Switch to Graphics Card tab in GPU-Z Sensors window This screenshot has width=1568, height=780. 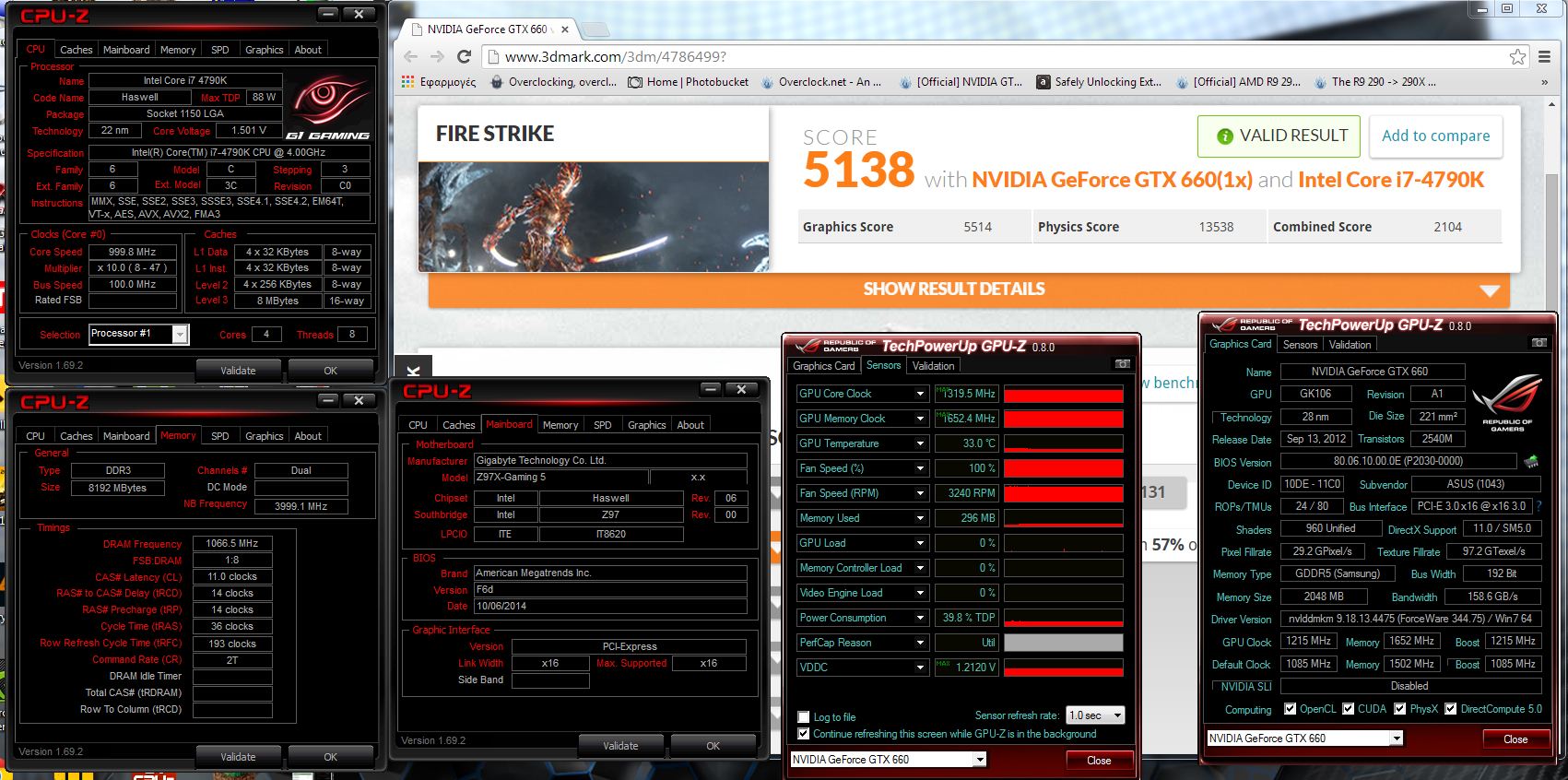[823, 366]
